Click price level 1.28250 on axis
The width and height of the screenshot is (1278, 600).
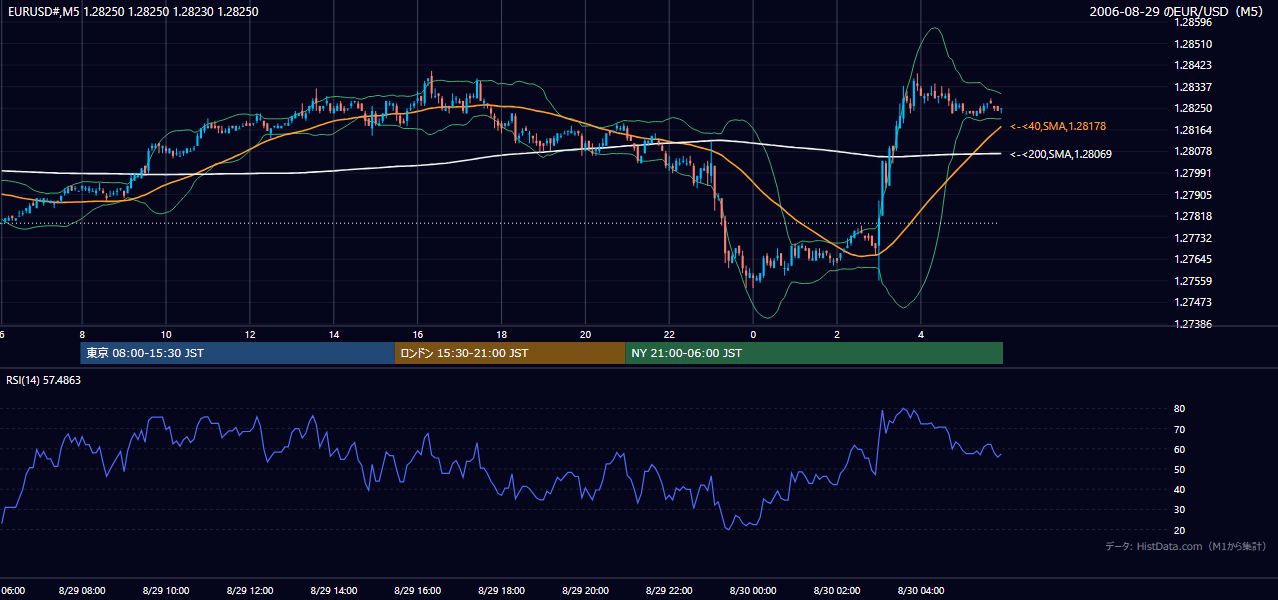tap(1193, 108)
